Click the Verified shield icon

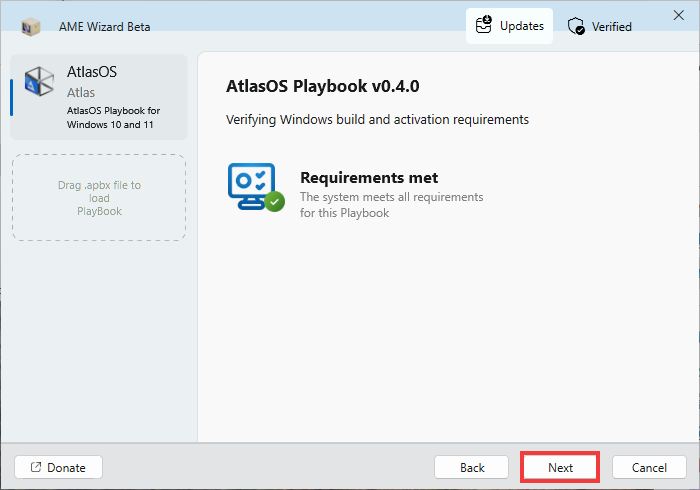click(x=576, y=26)
